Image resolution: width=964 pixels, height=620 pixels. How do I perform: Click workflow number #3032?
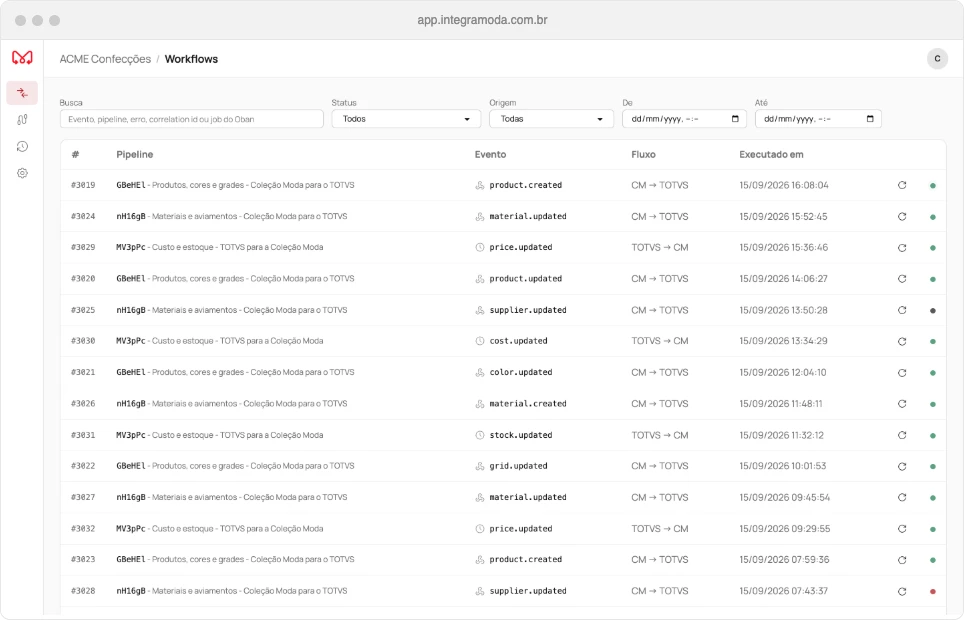click(x=83, y=528)
